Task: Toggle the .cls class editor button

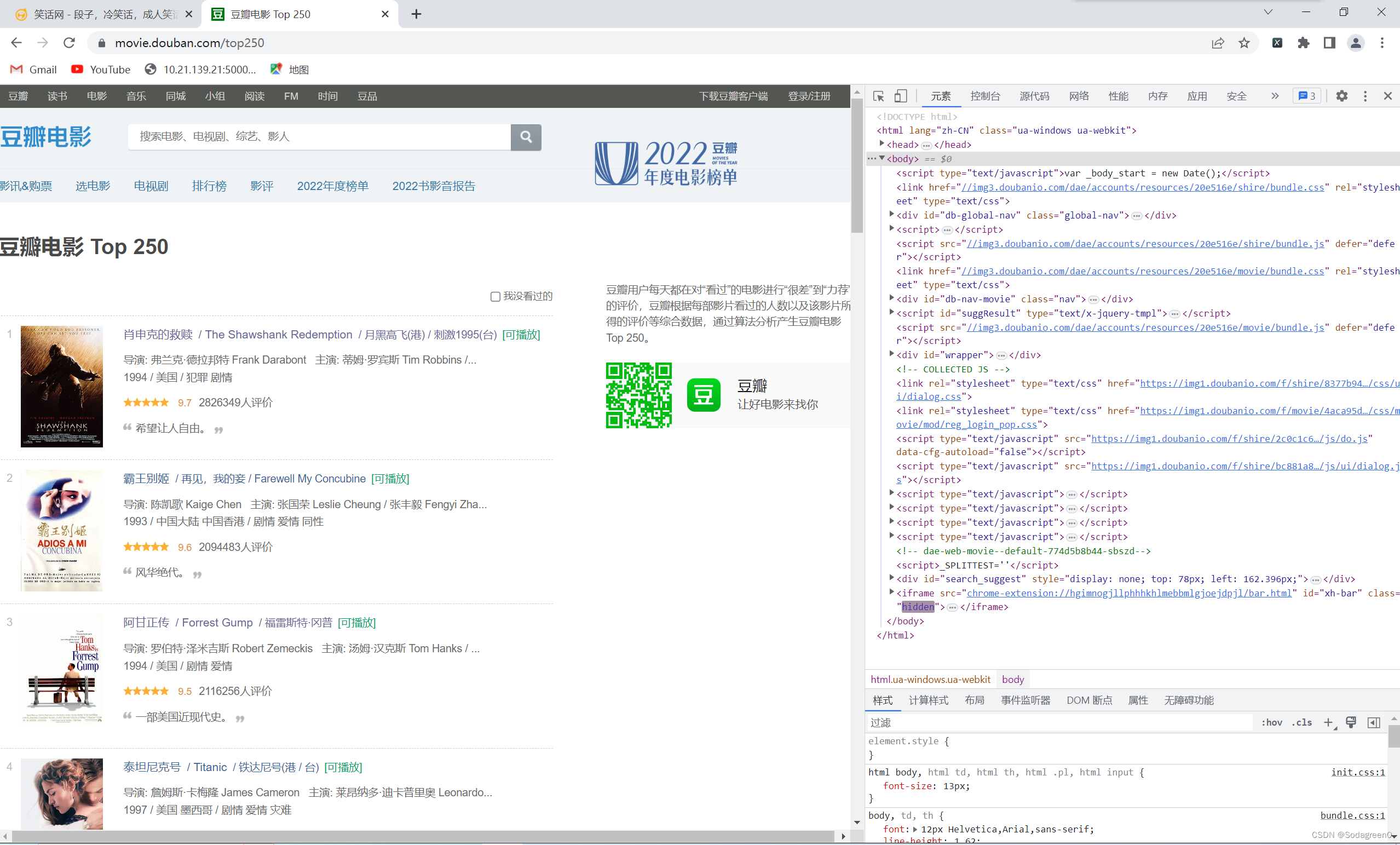Action: 1301,722
